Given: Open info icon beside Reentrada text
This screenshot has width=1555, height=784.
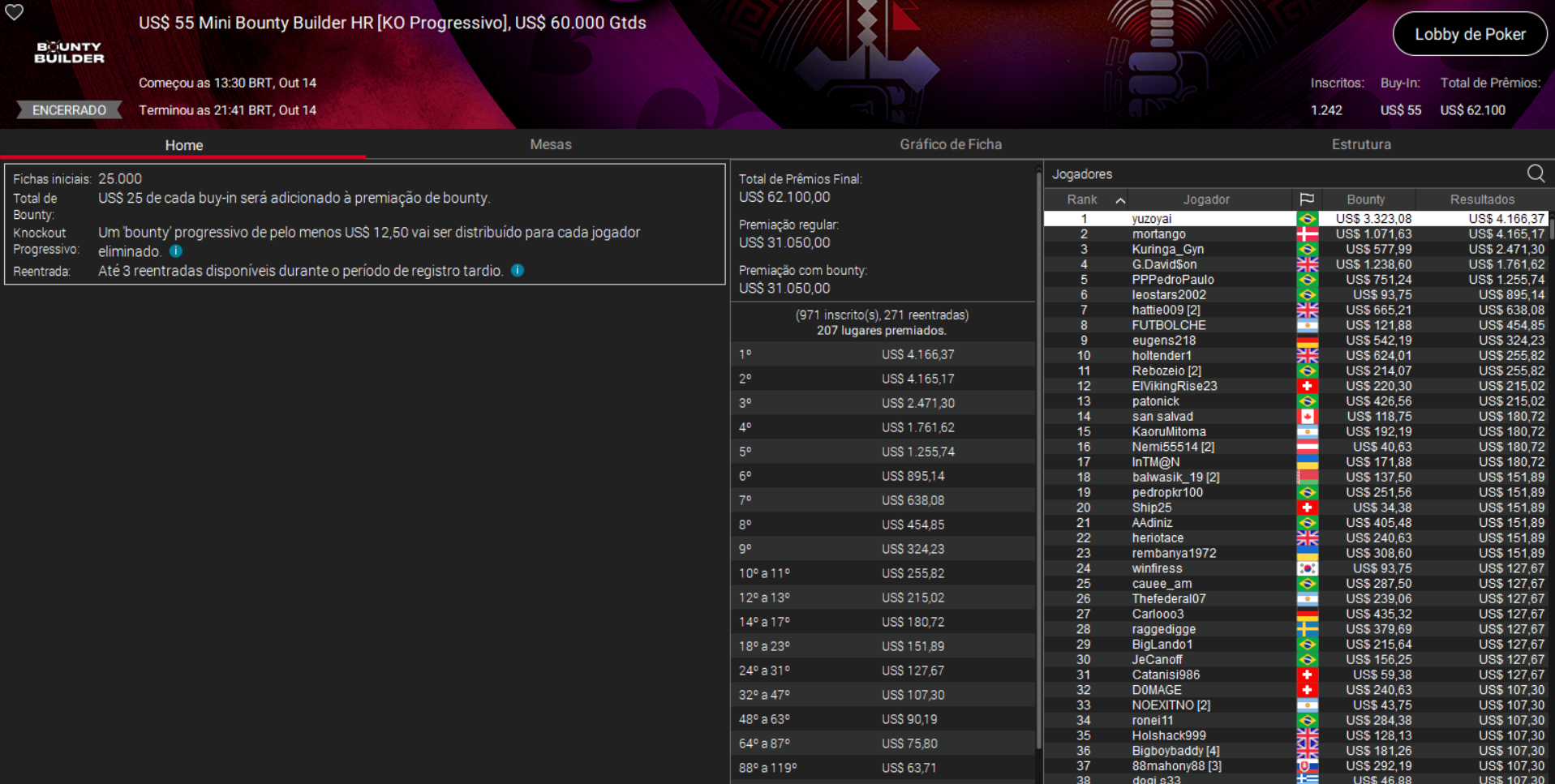Looking at the screenshot, I should [518, 271].
